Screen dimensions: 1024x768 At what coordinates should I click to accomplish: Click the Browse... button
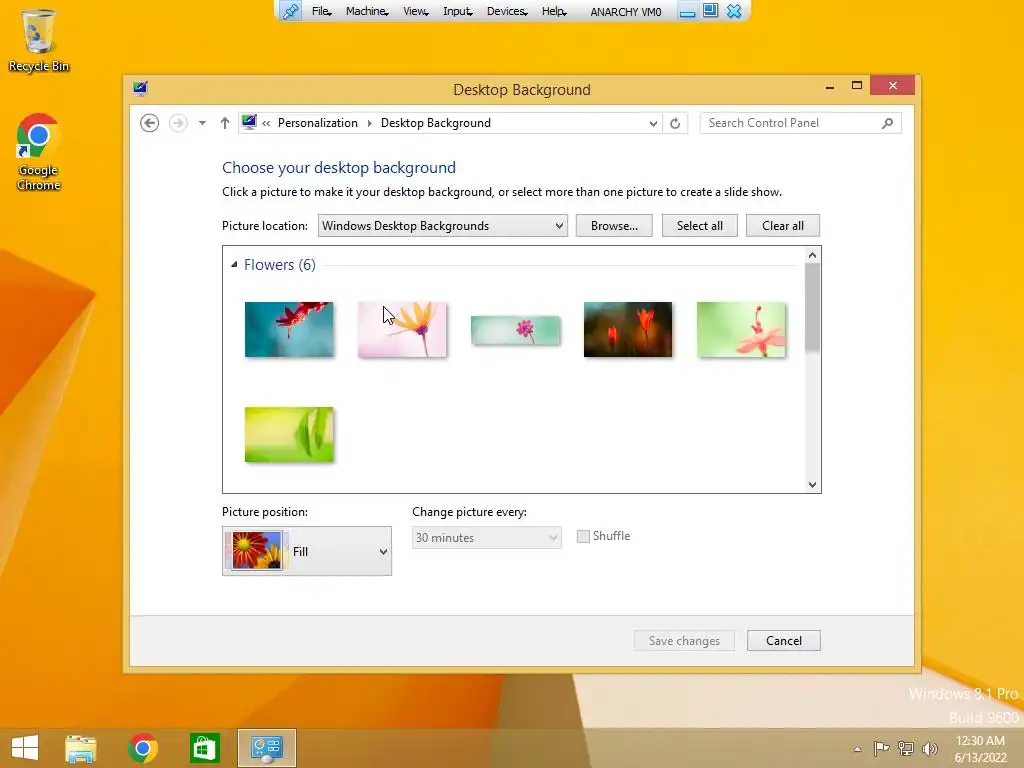(x=614, y=226)
